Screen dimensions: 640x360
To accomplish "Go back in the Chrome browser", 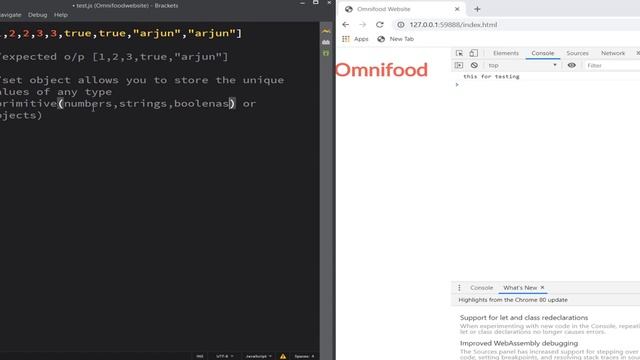I will pos(345,24).
